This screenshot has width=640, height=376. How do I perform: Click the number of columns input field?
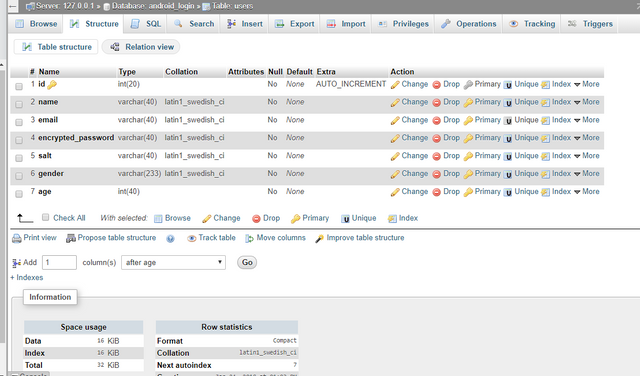(x=59, y=263)
